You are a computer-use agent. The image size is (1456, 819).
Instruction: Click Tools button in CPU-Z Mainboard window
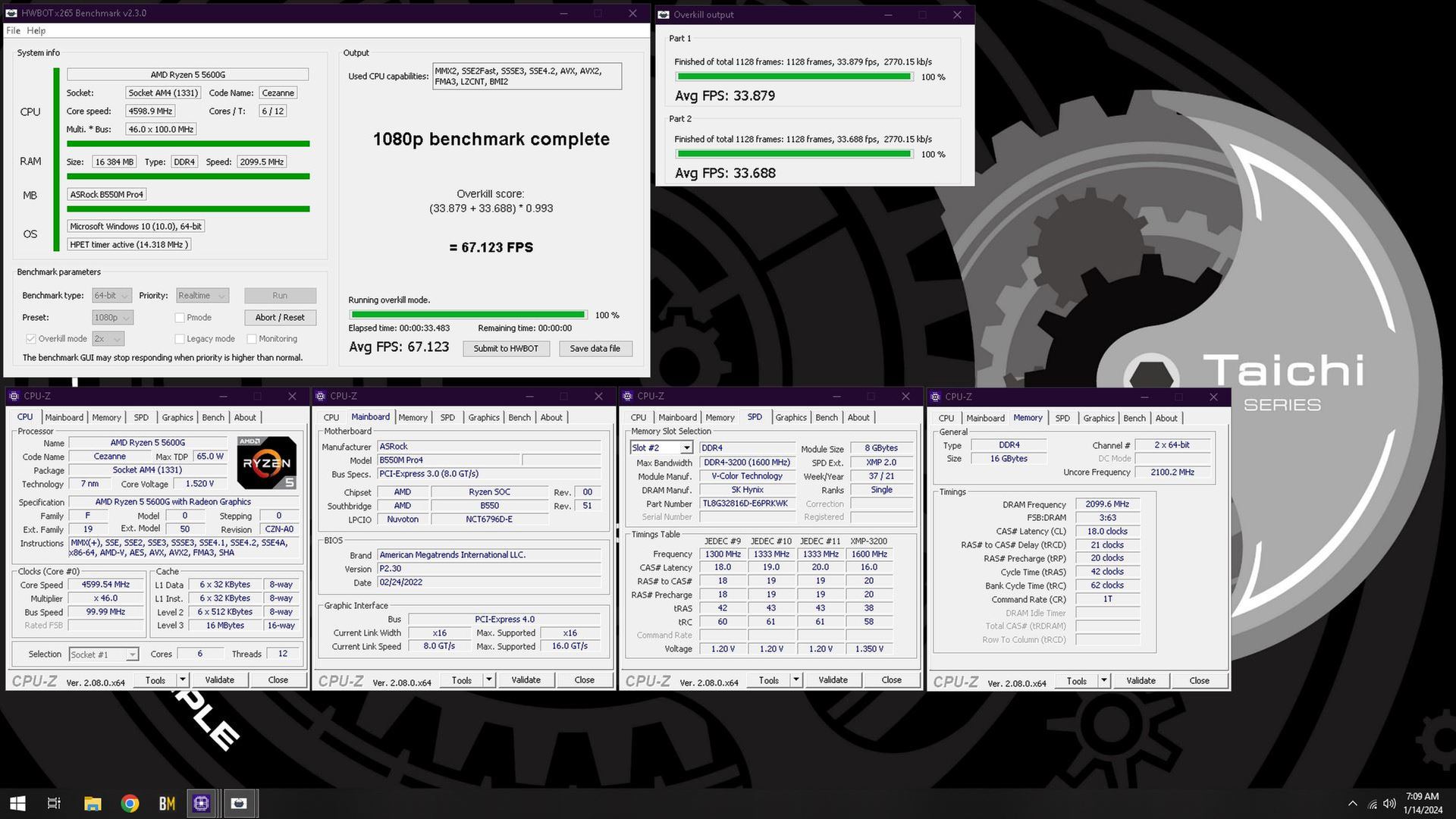[462, 680]
